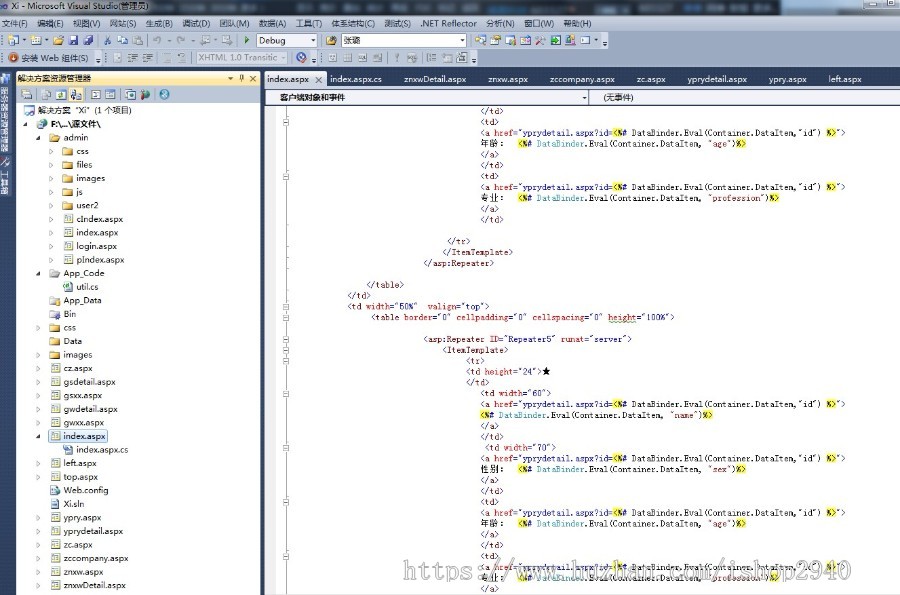This screenshot has width=900, height=595.
Task: Open the Debug configuration dropdown
Action: tap(312, 40)
